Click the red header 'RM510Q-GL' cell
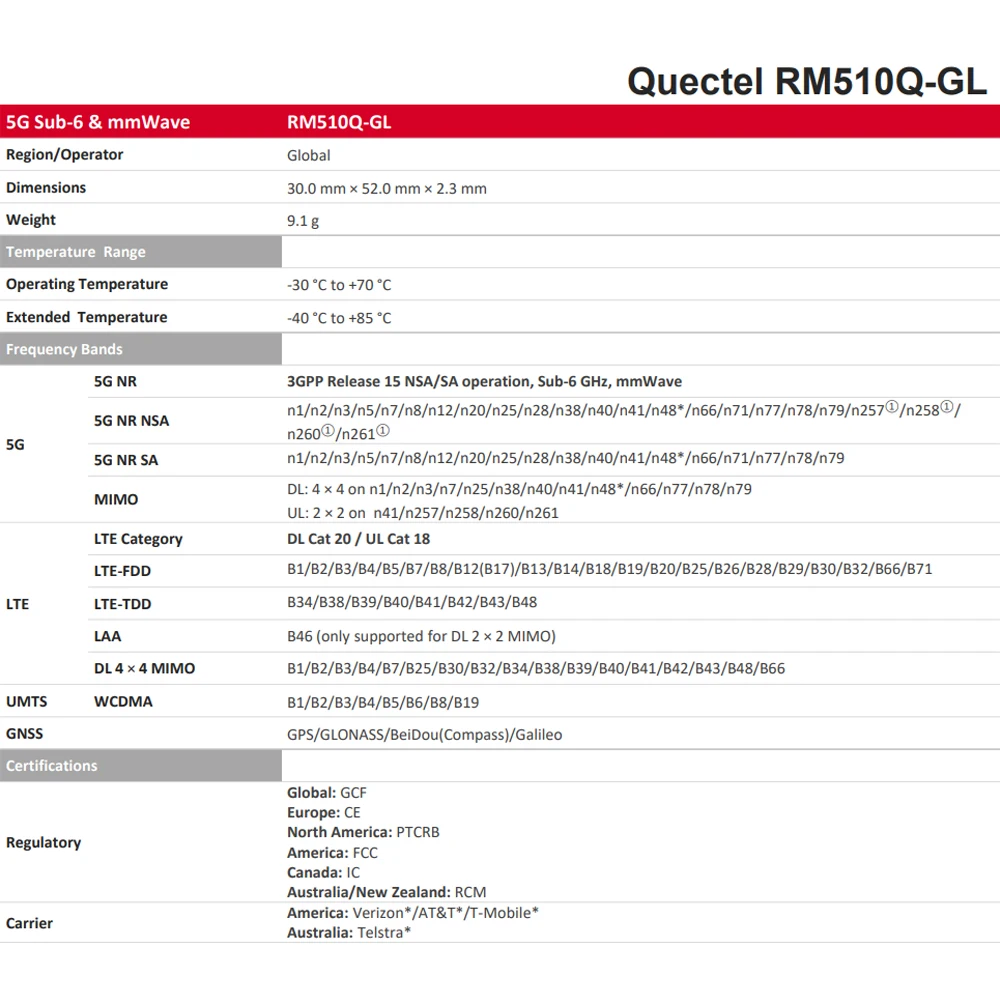Image resolution: width=1000 pixels, height=1000 pixels. coord(339,122)
